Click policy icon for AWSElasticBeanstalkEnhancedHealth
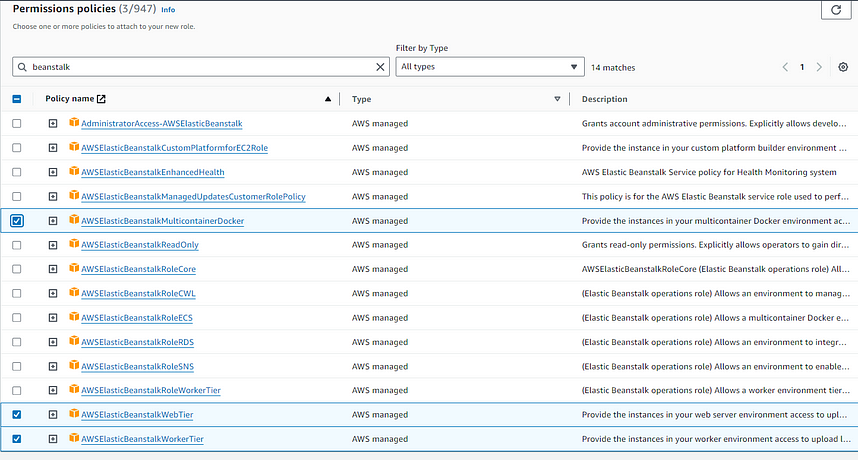The height and width of the screenshot is (460, 858). coord(74,171)
